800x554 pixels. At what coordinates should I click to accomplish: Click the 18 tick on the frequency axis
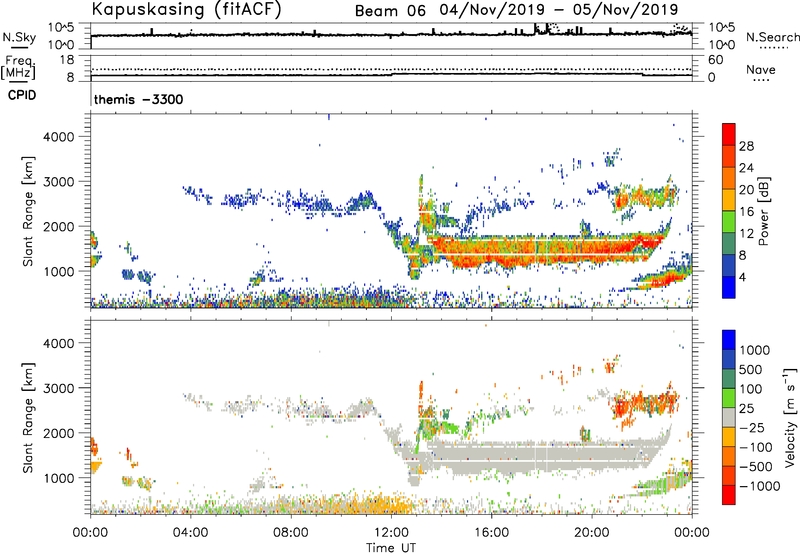point(67,60)
